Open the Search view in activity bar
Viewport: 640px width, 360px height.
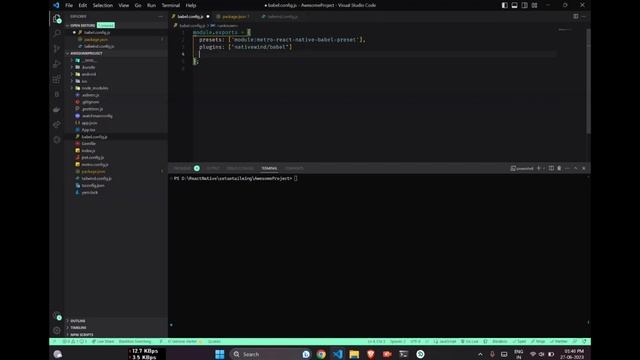[57, 33]
